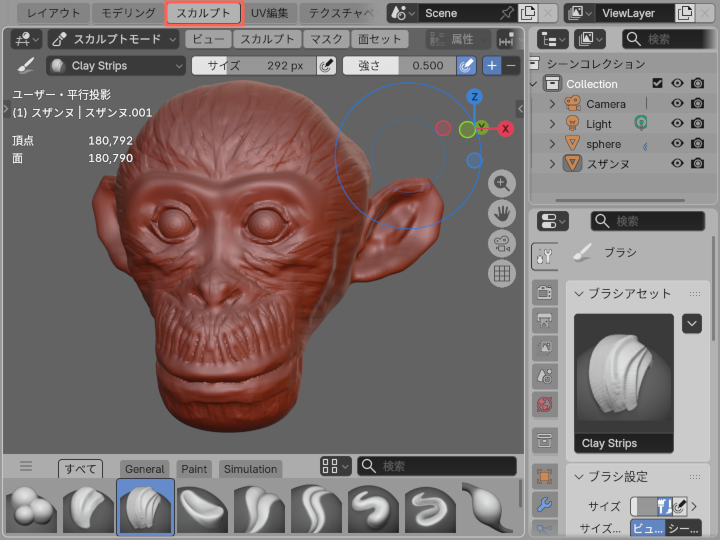Hide the sphere via eye icon
720x540 pixels.
click(x=677, y=143)
